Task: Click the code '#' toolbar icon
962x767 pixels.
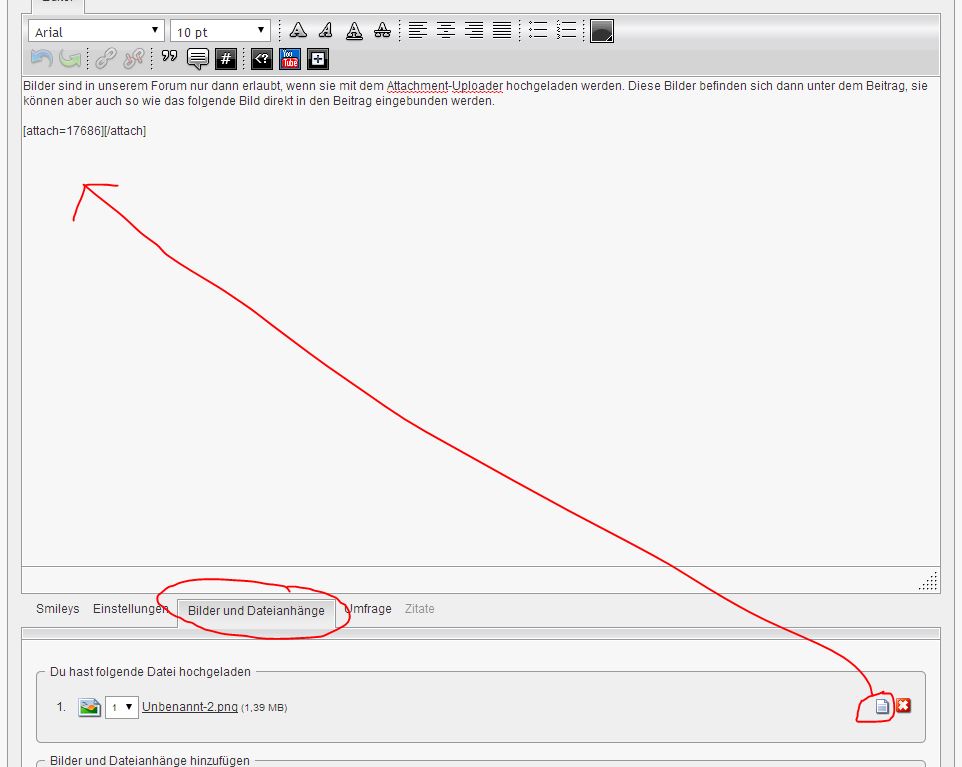Action: (x=226, y=59)
